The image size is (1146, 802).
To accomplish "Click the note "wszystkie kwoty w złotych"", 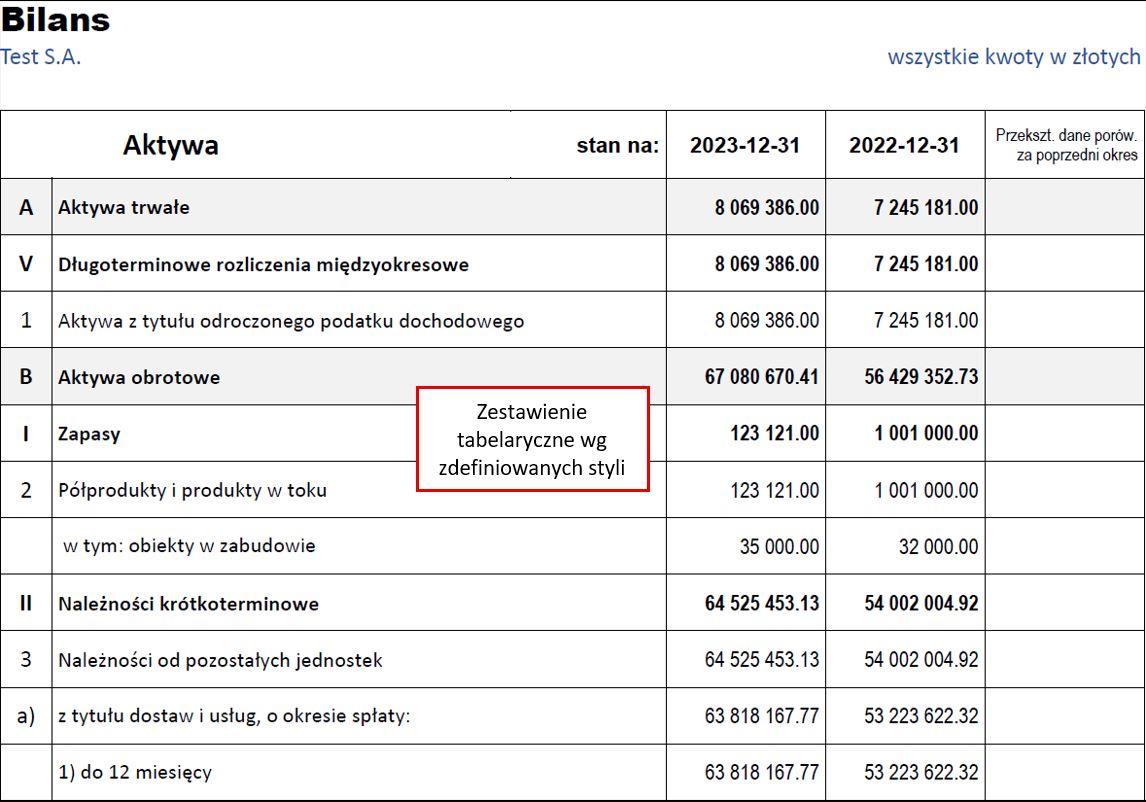I will [1014, 57].
